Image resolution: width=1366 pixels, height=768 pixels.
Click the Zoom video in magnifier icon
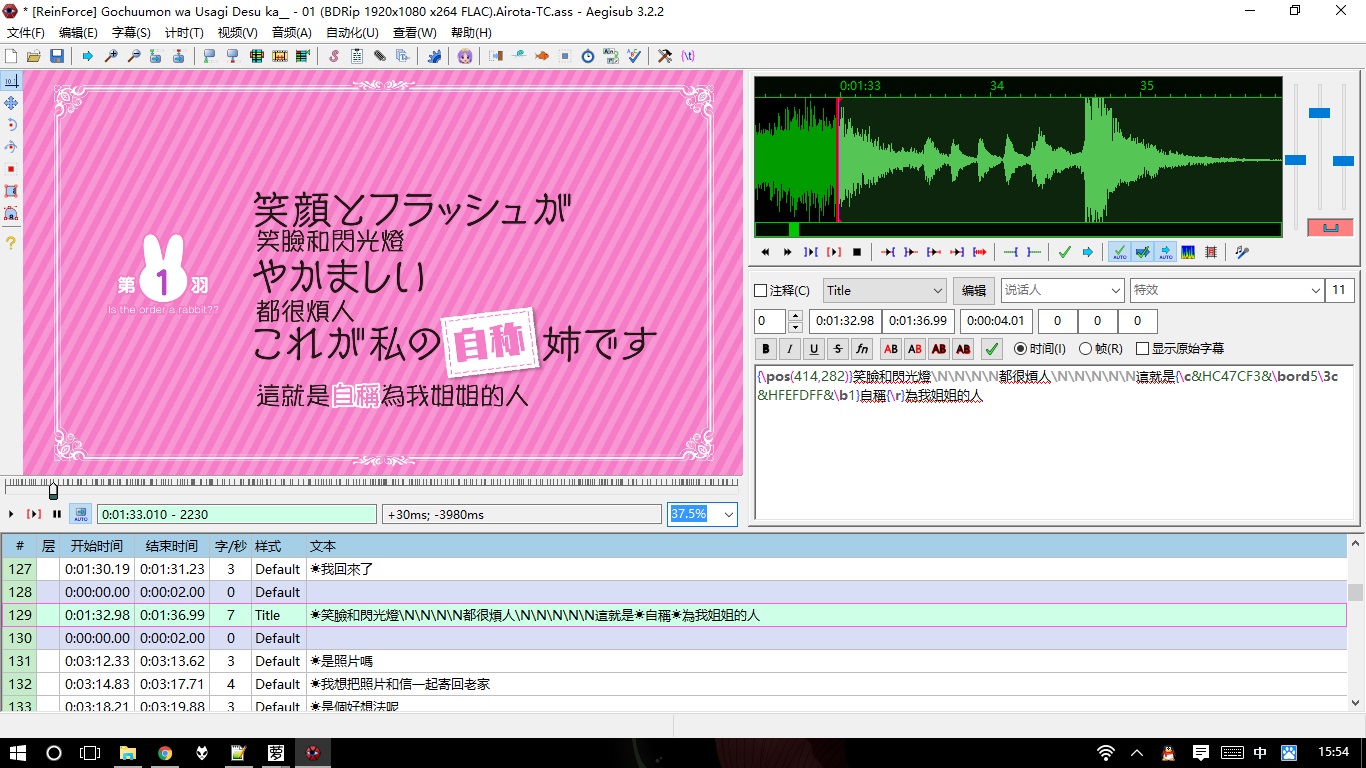tap(111, 56)
